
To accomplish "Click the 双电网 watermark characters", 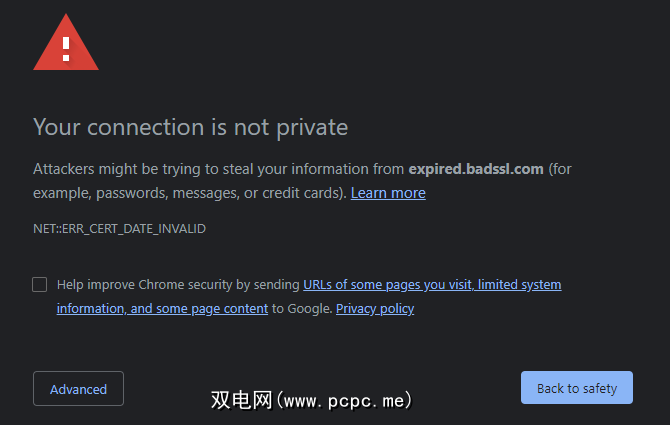I will pyautogui.click(x=241, y=401).
